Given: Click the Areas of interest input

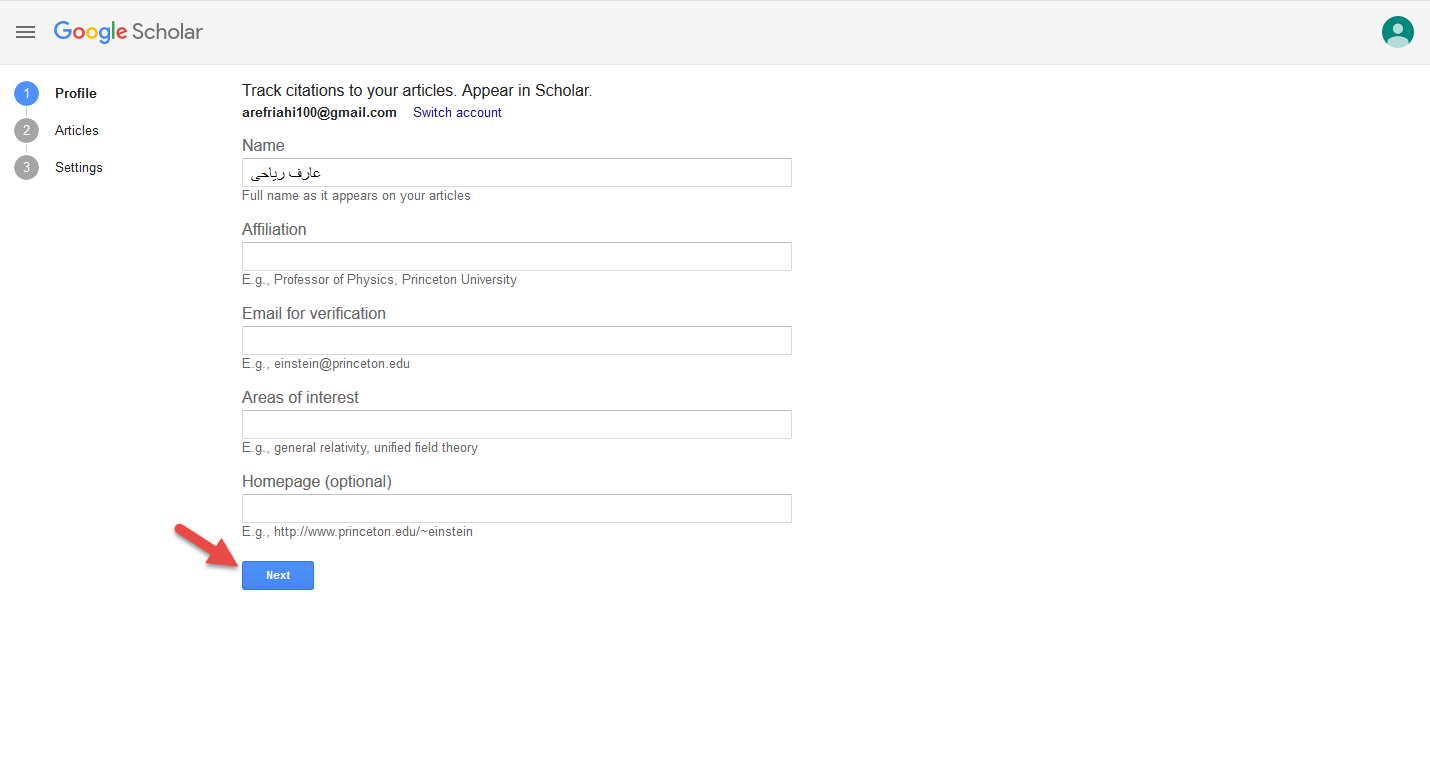Looking at the screenshot, I should [516, 424].
